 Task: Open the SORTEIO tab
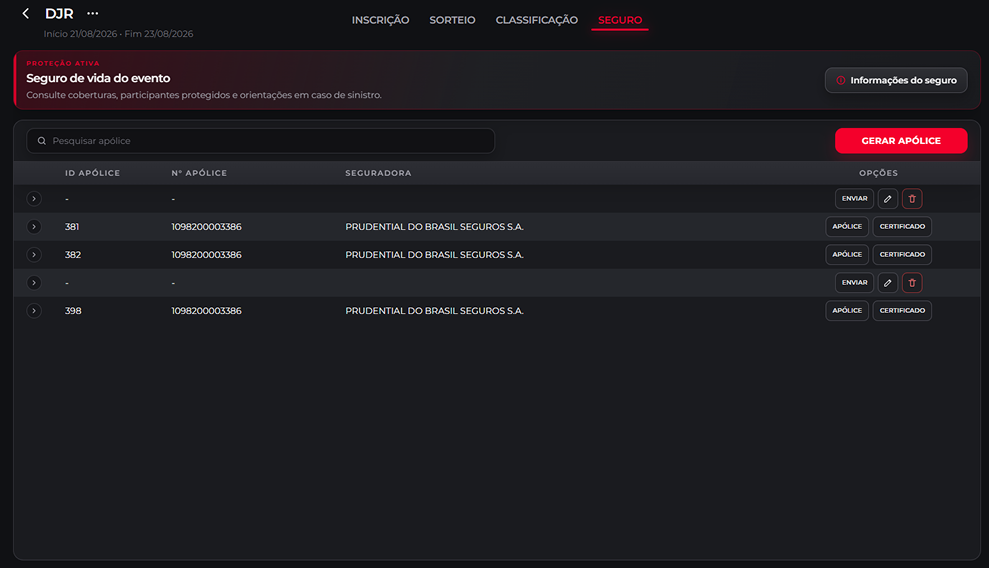click(x=452, y=20)
